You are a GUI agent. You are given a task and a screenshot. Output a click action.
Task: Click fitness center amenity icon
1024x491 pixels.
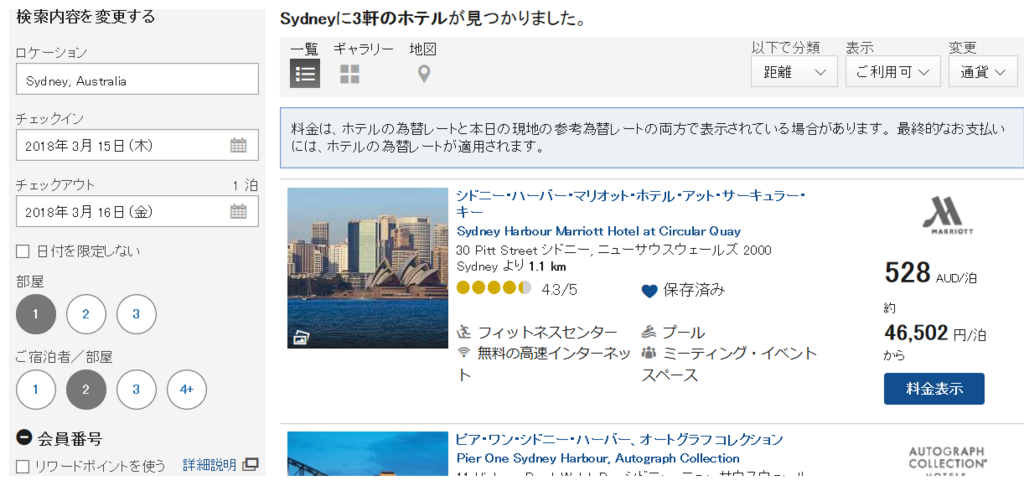coord(464,332)
